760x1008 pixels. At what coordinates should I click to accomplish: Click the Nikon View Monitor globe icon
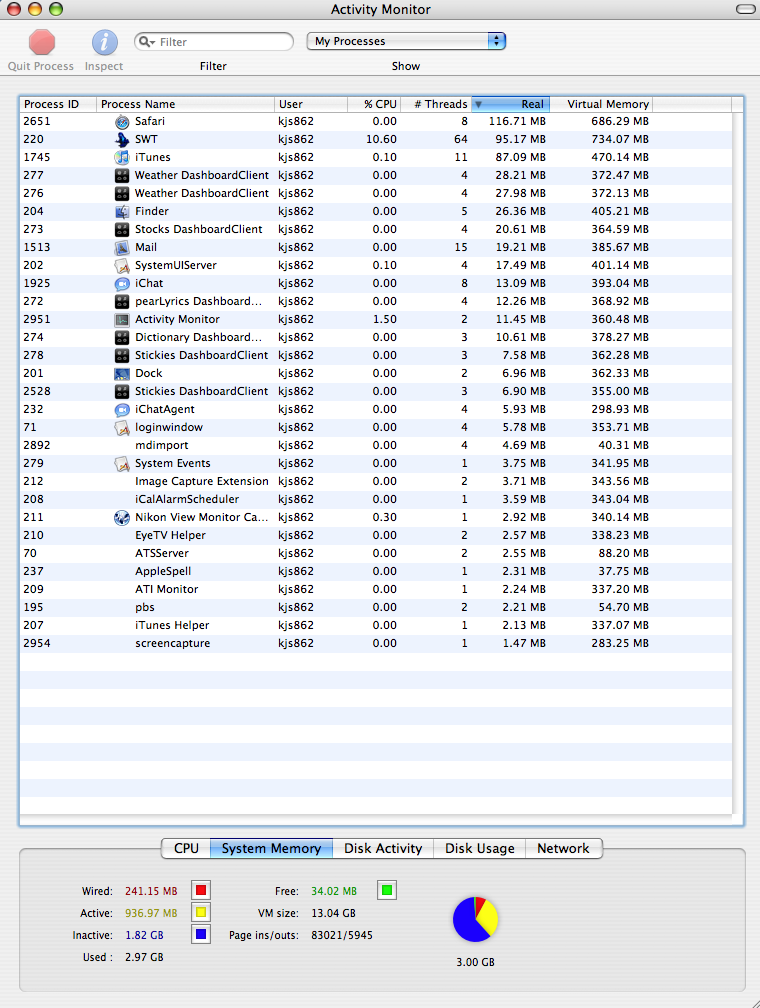(122, 518)
